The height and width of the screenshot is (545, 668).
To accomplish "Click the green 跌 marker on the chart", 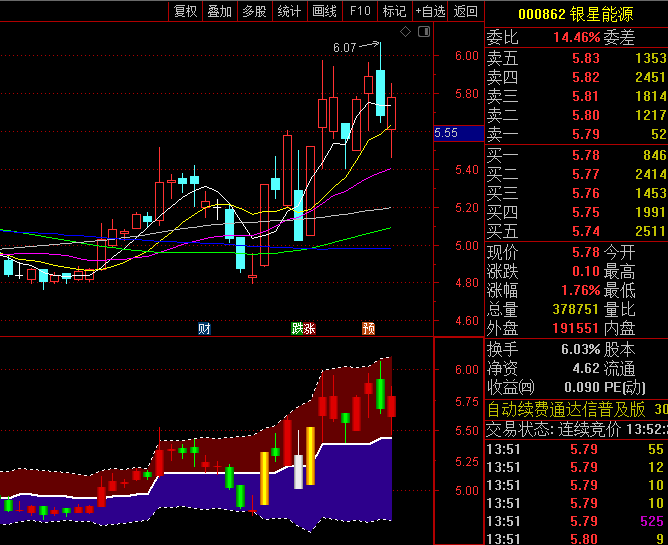I will pos(297,329).
